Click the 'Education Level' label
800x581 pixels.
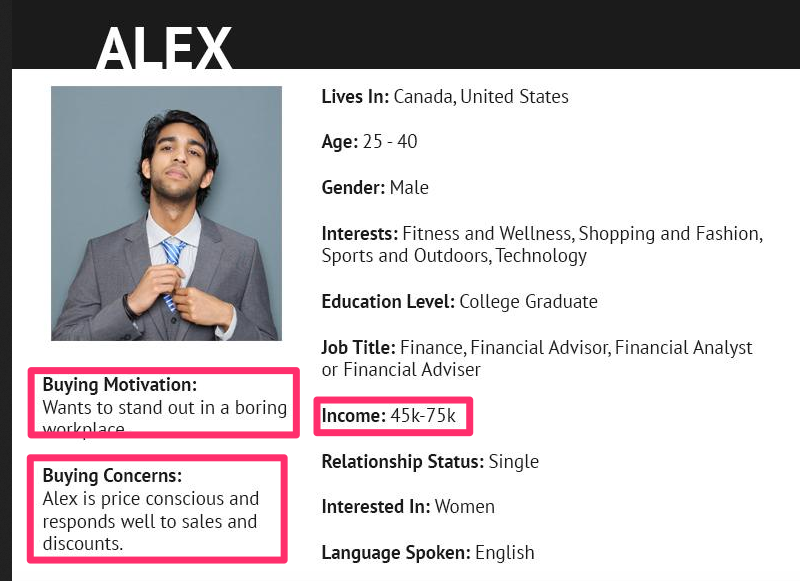coord(388,302)
